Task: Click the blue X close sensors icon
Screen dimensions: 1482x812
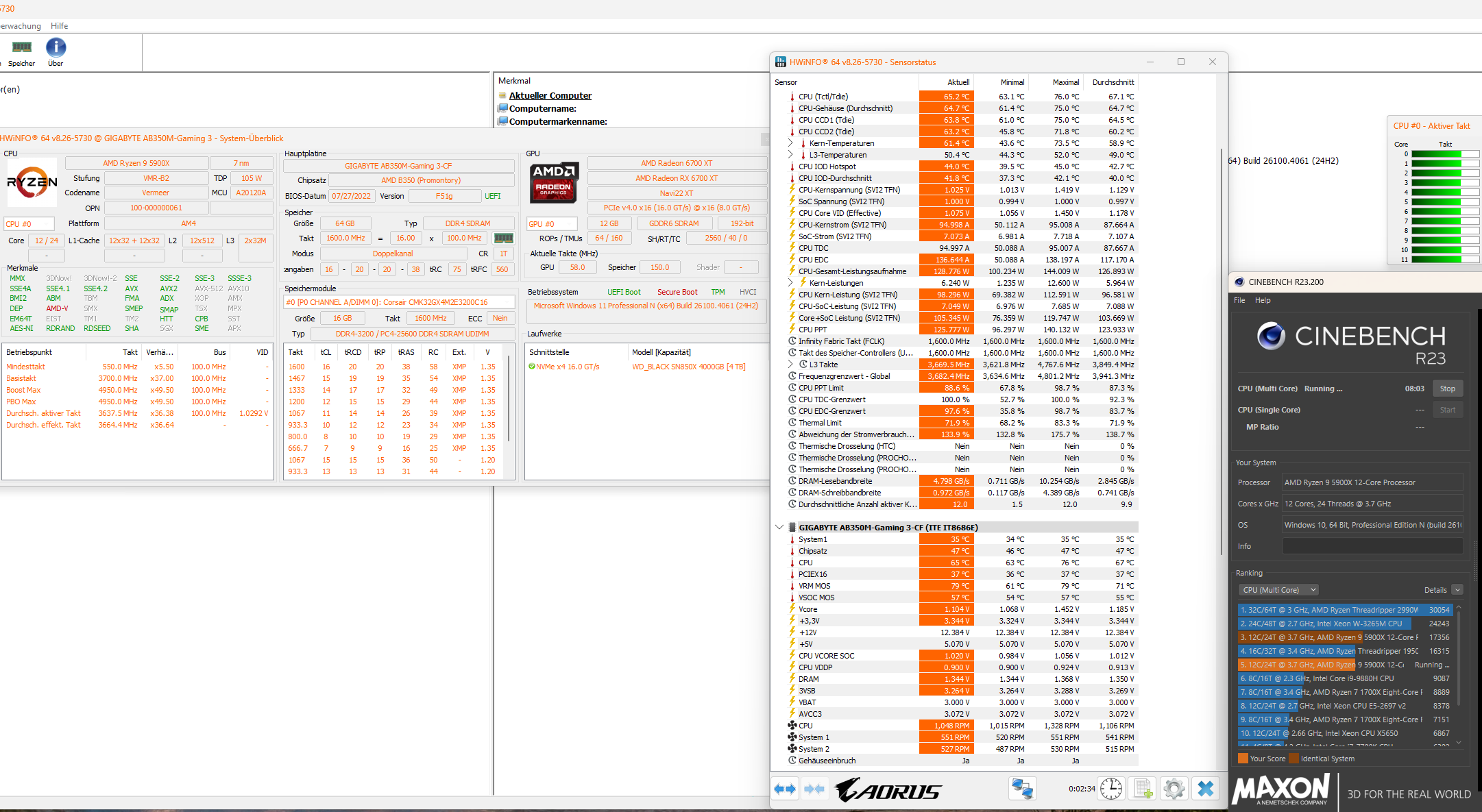Action: [1206, 789]
